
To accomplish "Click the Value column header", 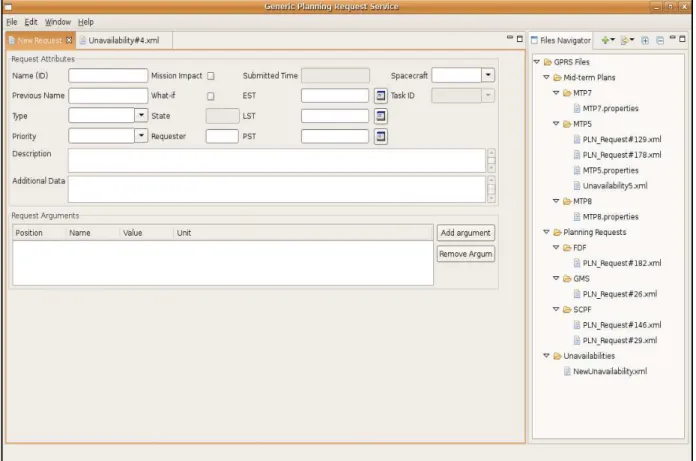I will tap(146, 233).
